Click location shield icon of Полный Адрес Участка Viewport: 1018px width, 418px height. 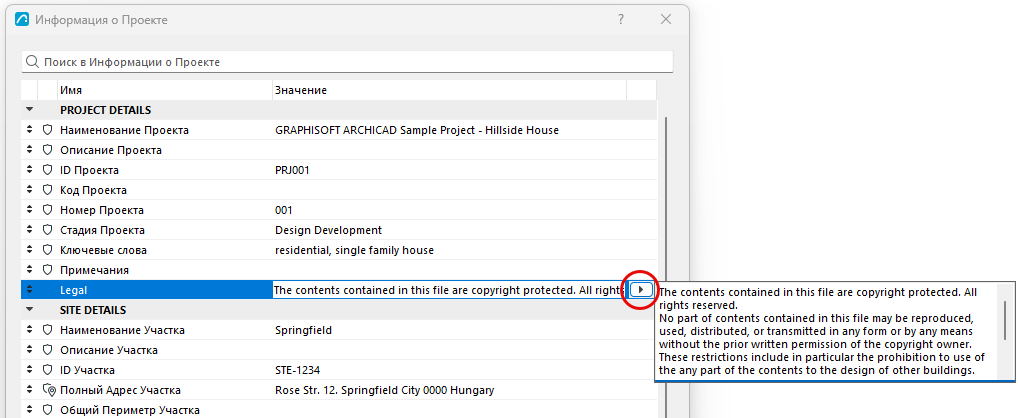pyautogui.click(x=49, y=390)
